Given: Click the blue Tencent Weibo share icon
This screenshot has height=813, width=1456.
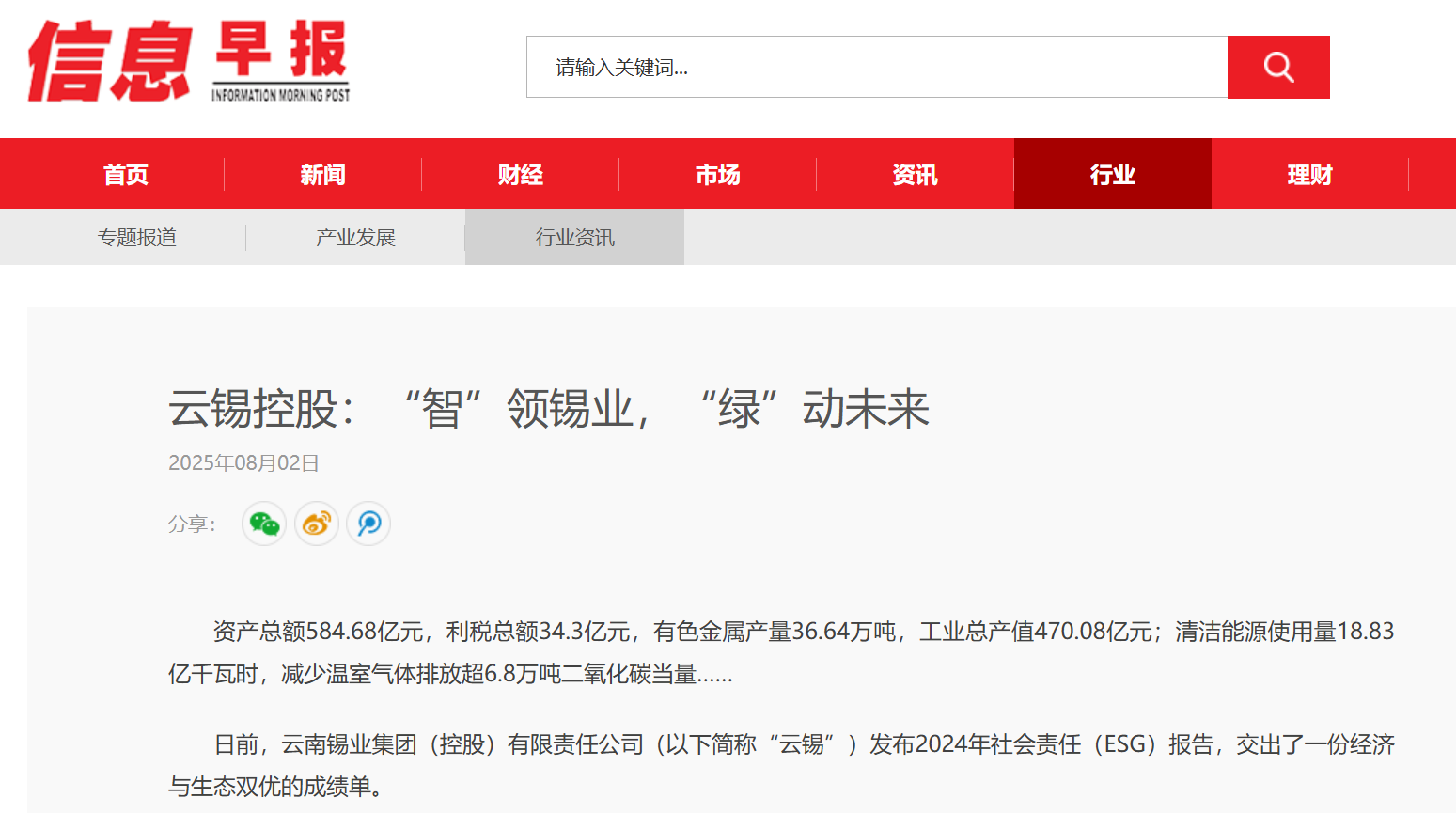Looking at the screenshot, I should coord(368,524).
